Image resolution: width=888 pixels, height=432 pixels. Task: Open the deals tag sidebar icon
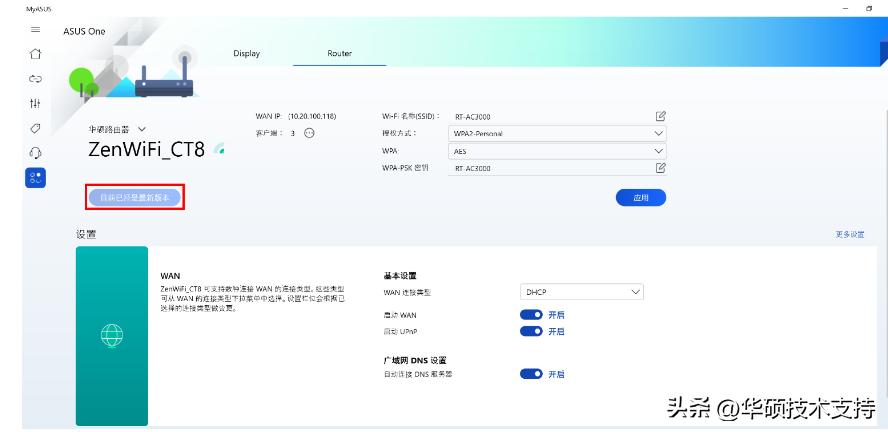coord(35,129)
